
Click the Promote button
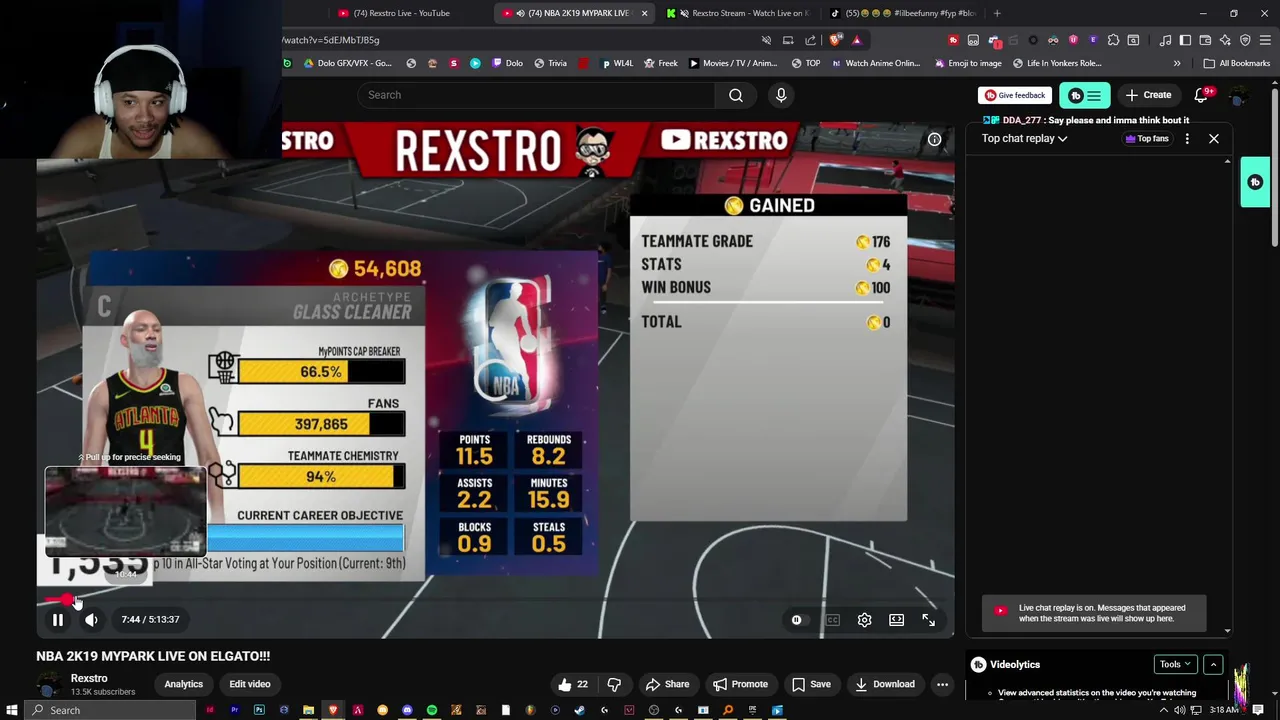(x=740, y=684)
